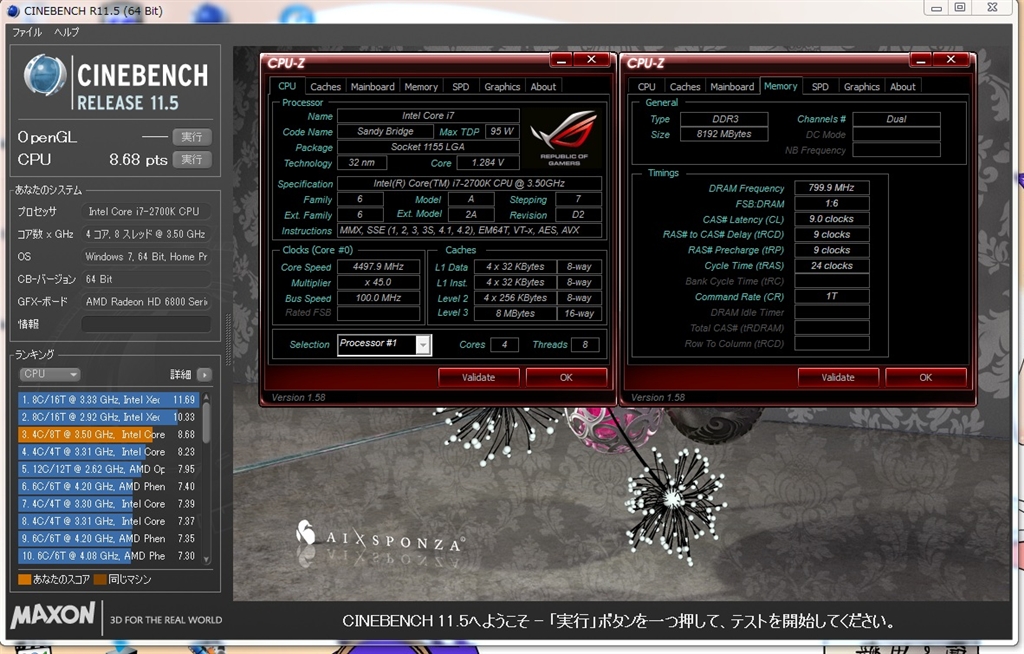The width and height of the screenshot is (1024, 654).
Task: Click the Core voltage value 1.284 V
Action: pos(488,163)
